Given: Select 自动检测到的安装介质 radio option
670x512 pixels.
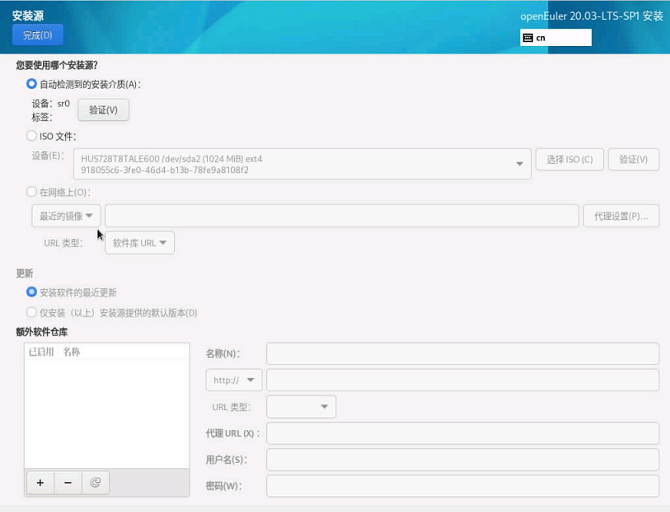Looking at the screenshot, I should [x=32, y=84].
